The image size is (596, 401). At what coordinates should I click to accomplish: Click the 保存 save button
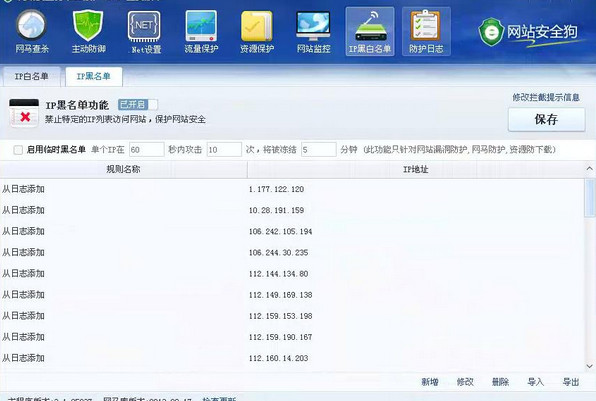point(547,119)
